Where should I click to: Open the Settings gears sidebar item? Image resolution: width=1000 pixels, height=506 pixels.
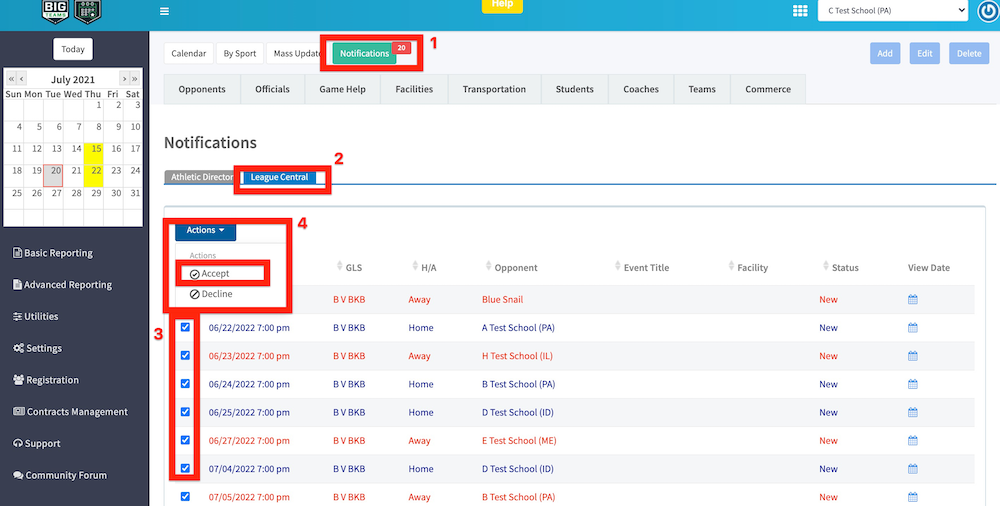tap(38, 348)
